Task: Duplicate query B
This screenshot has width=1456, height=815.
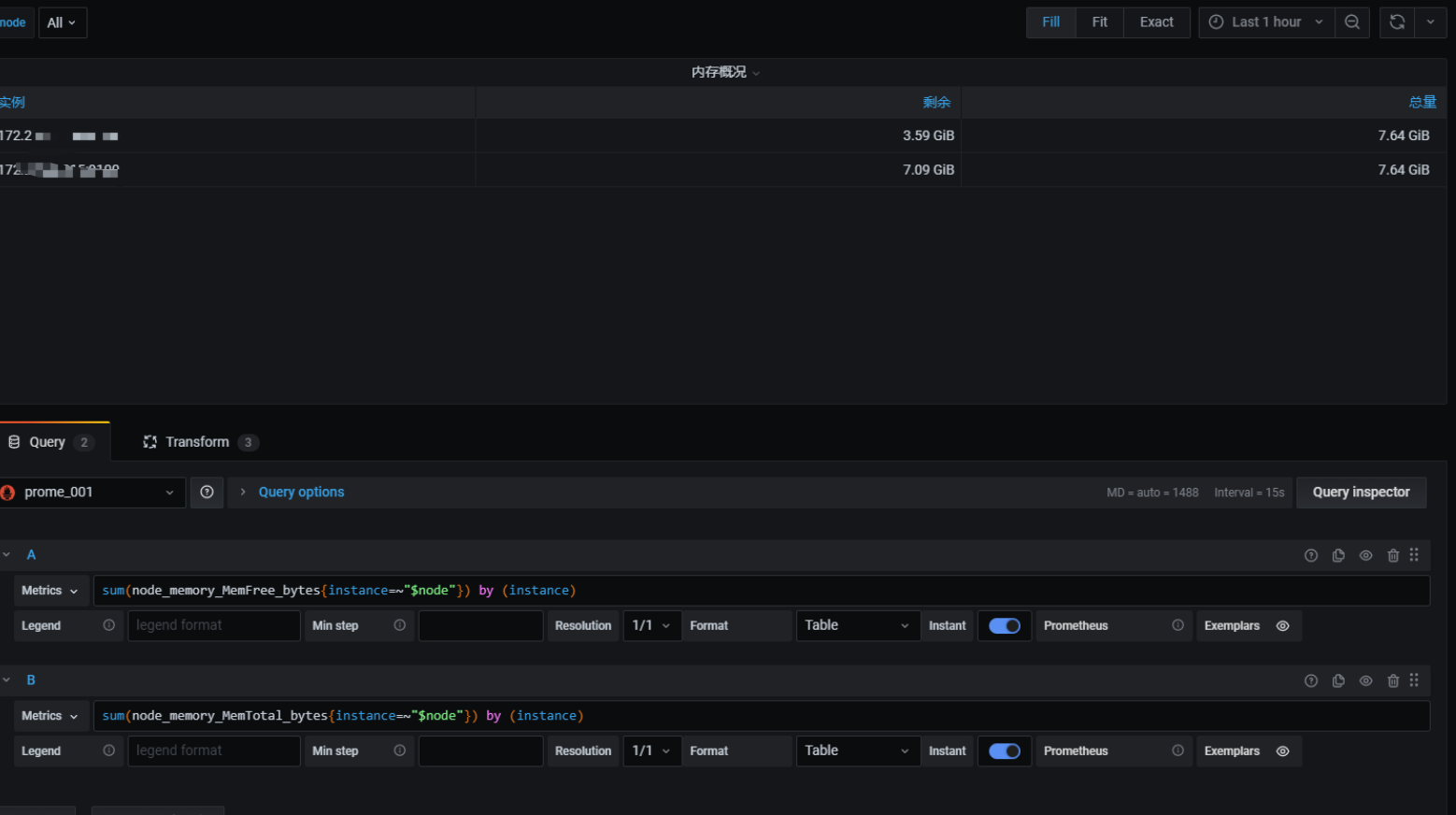Action: pyautogui.click(x=1338, y=680)
